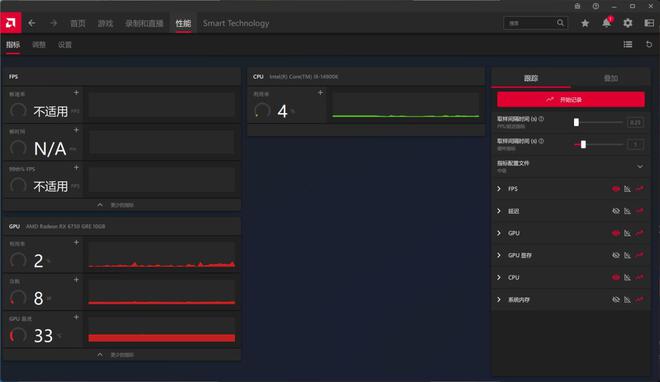Expand the FPS tracking row chevron

(499, 189)
